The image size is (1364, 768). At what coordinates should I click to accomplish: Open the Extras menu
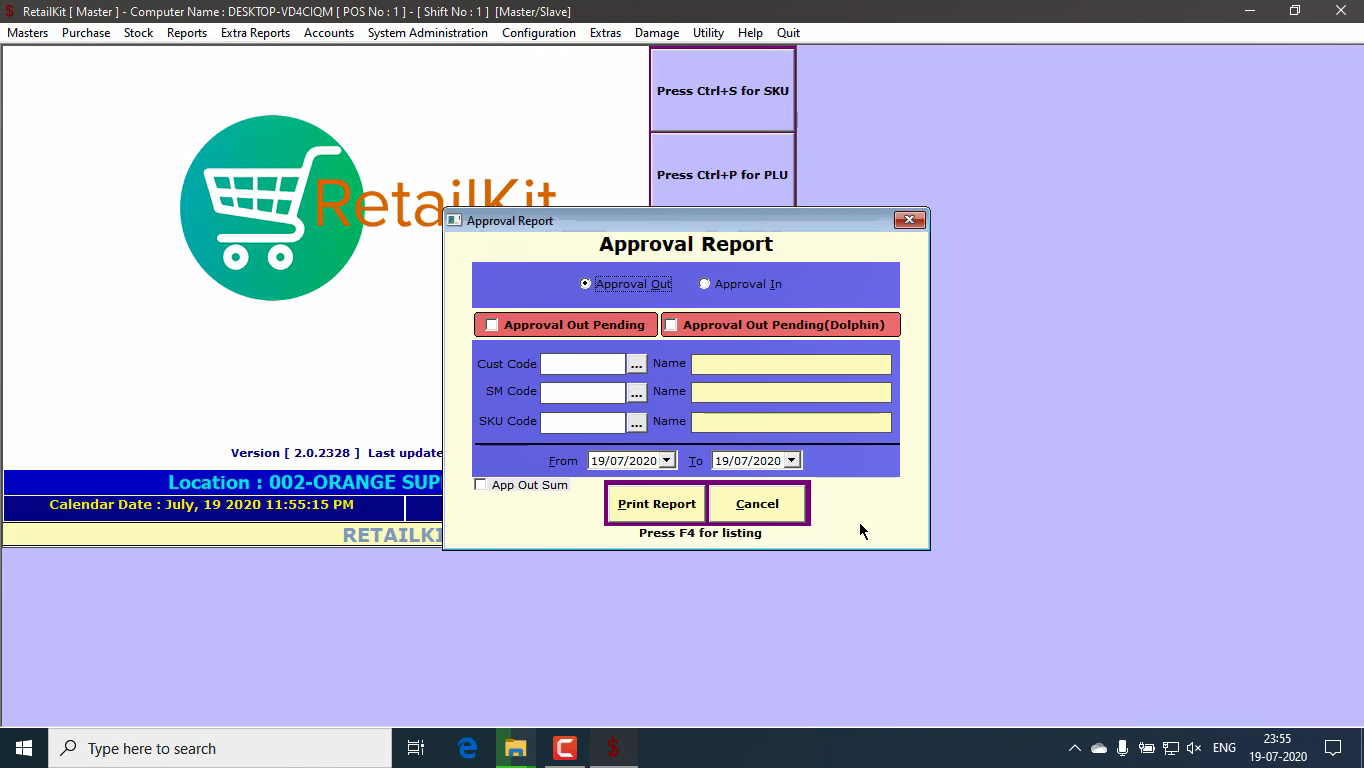click(x=605, y=33)
